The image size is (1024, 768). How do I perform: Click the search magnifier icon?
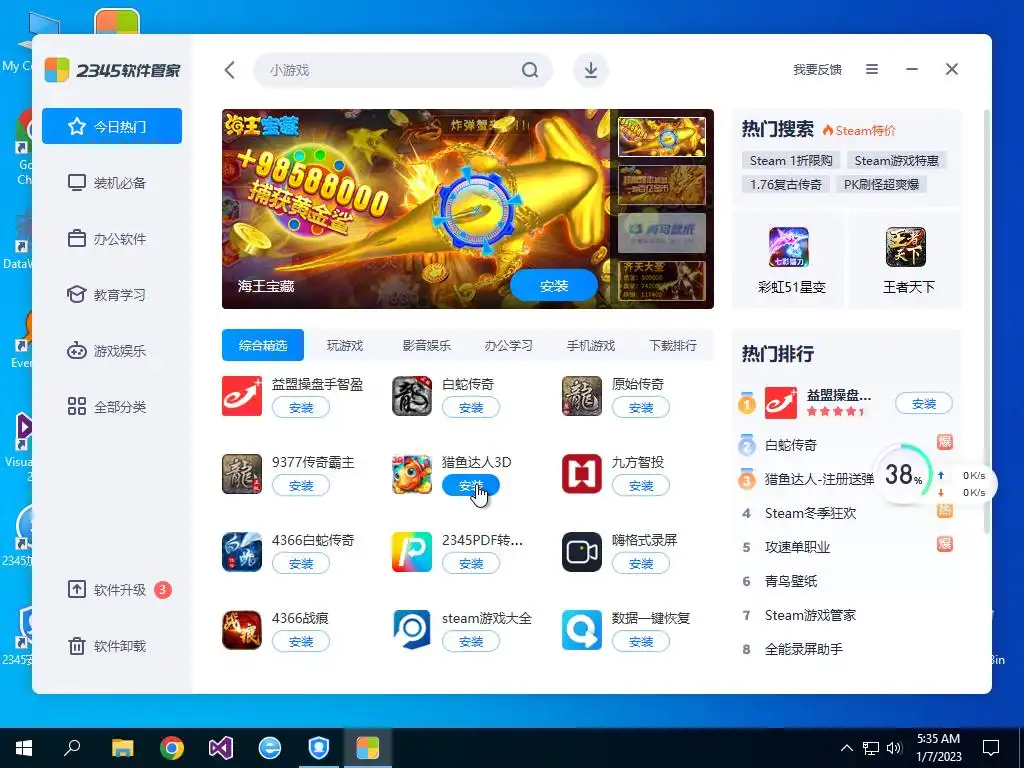click(x=530, y=70)
